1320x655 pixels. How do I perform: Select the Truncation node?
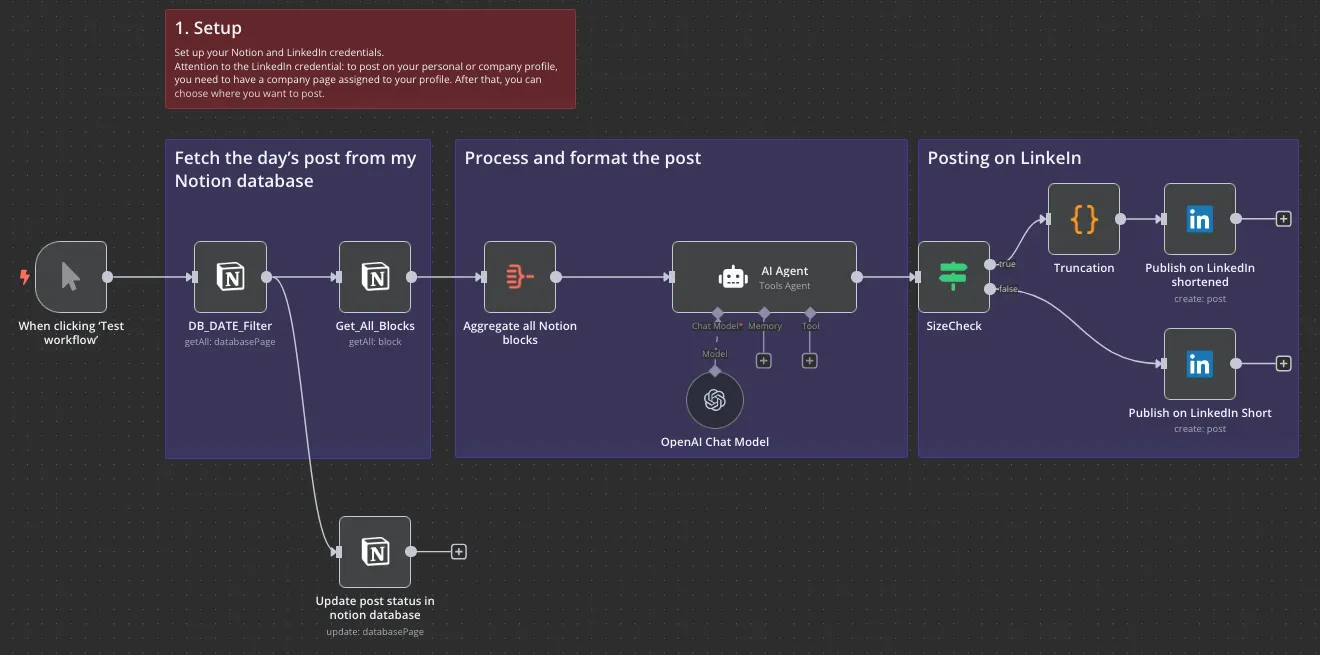1084,219
